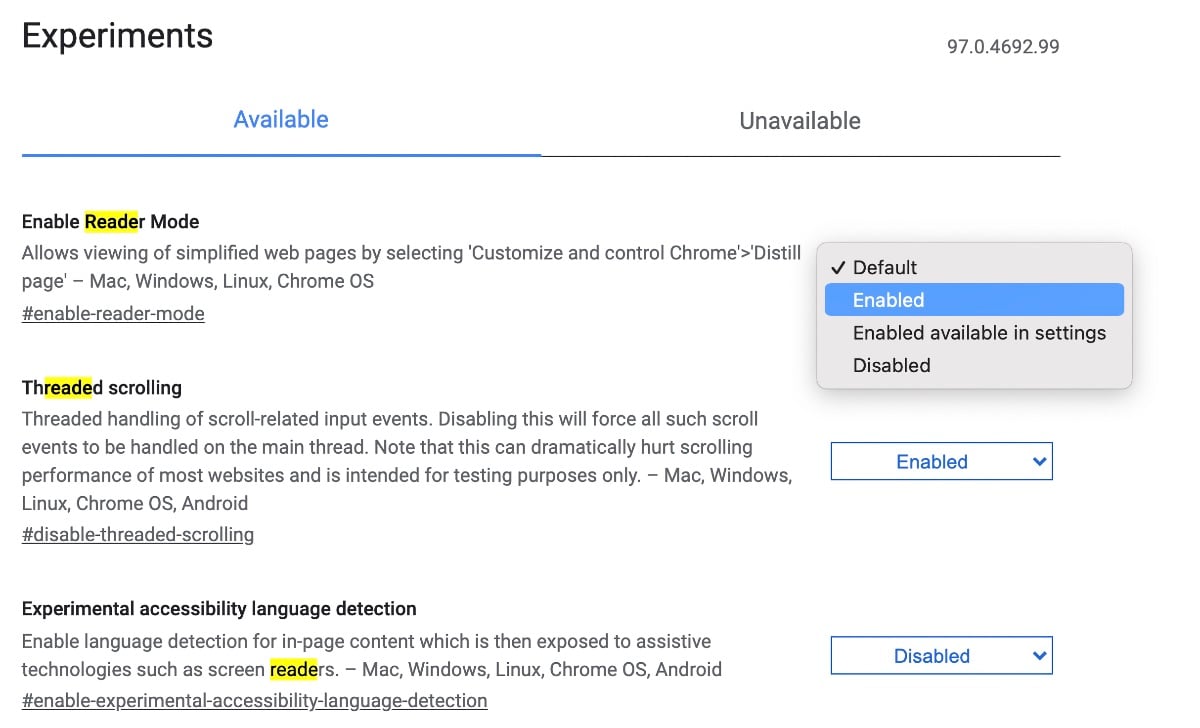Click the Enable Reader Mode title
Screen dimensions: 1200x728
[x=111, y=222]
